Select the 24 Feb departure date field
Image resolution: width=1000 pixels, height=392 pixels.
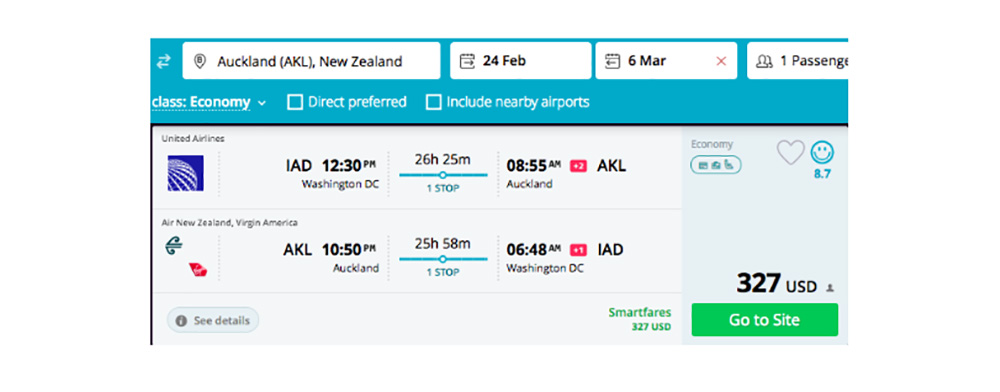click(520, 61)
